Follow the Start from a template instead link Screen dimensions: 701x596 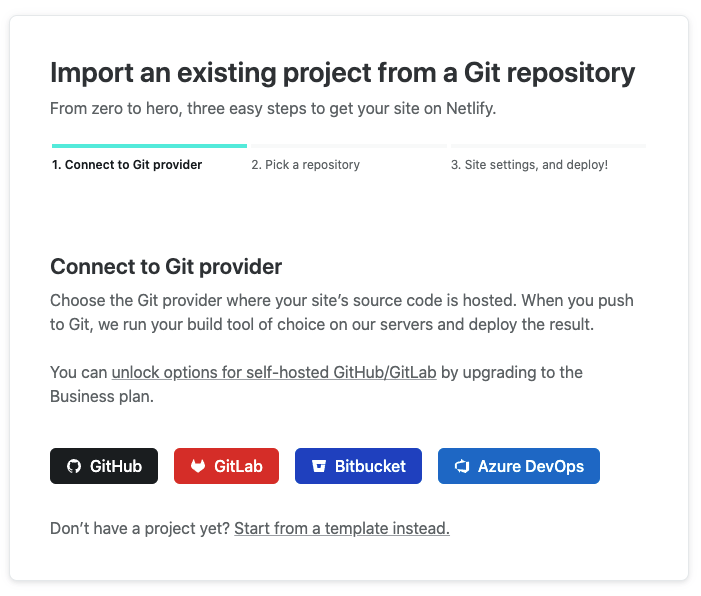coord(342,528)
